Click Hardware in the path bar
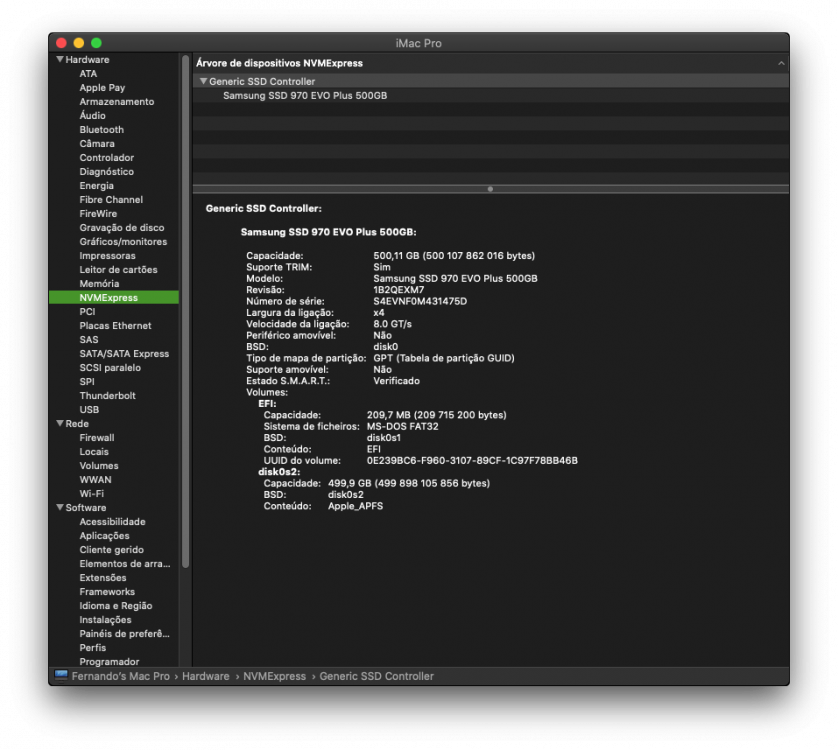838x750 pixels. click(x=205, y=676)
